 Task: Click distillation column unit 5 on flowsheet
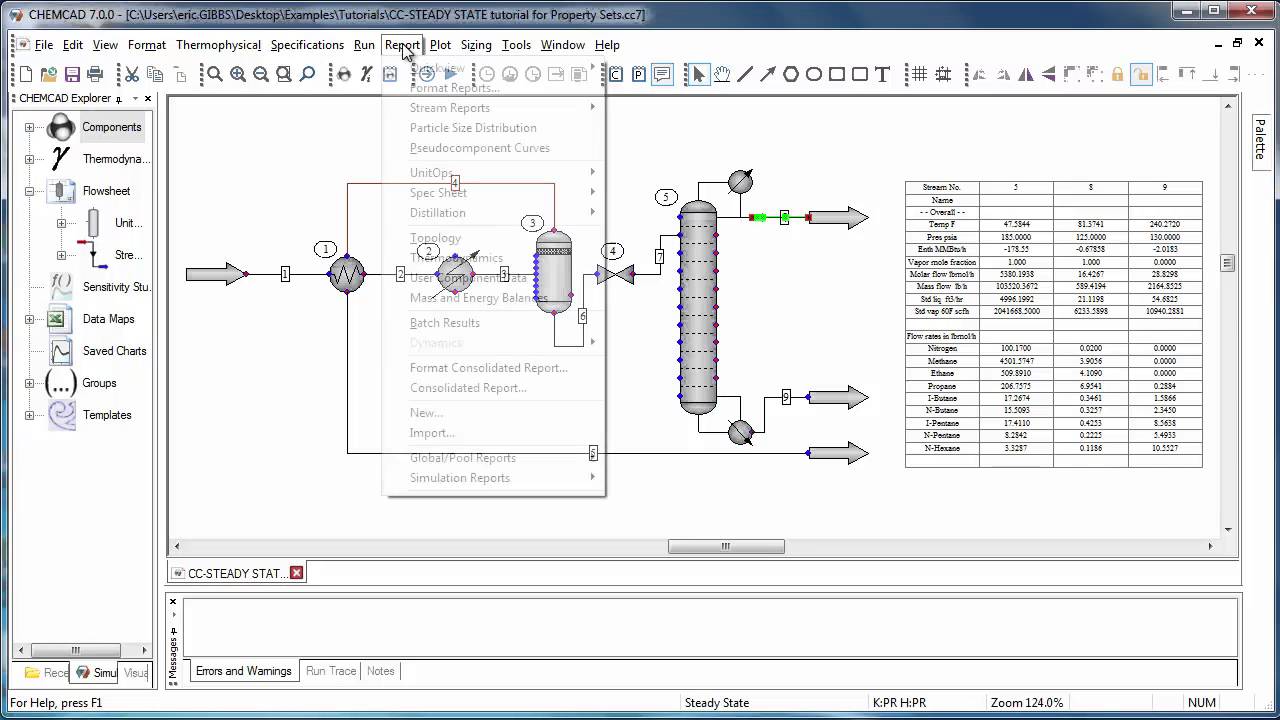698,307
